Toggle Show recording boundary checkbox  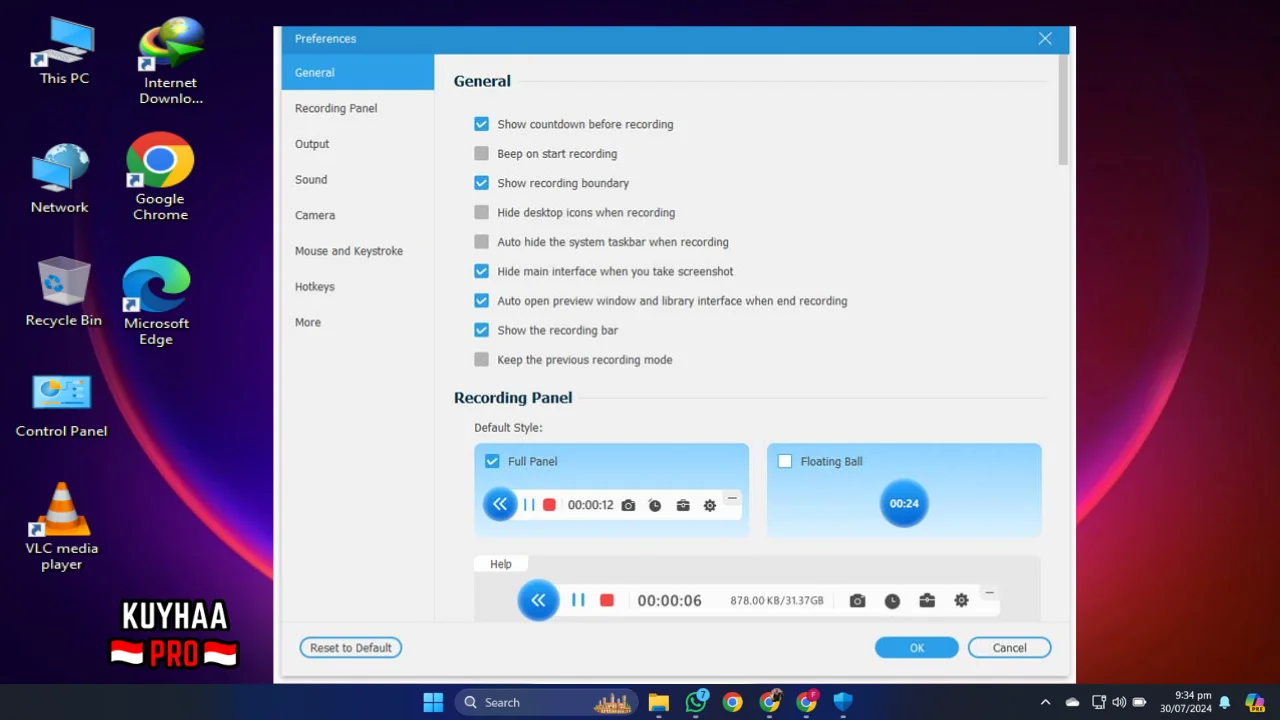[482, 183]
